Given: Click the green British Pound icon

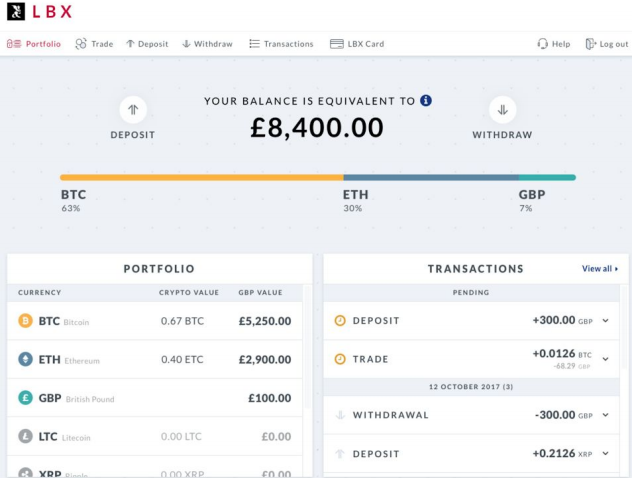Looking at the screenshot, I should [25, 398].
